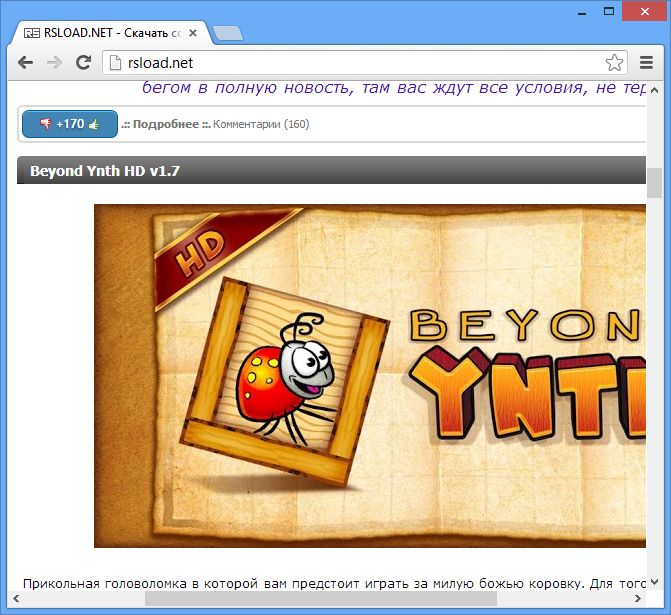Click the address bar showing rsload.net
This screenshot has height=615, width=671.
(365, 63)
